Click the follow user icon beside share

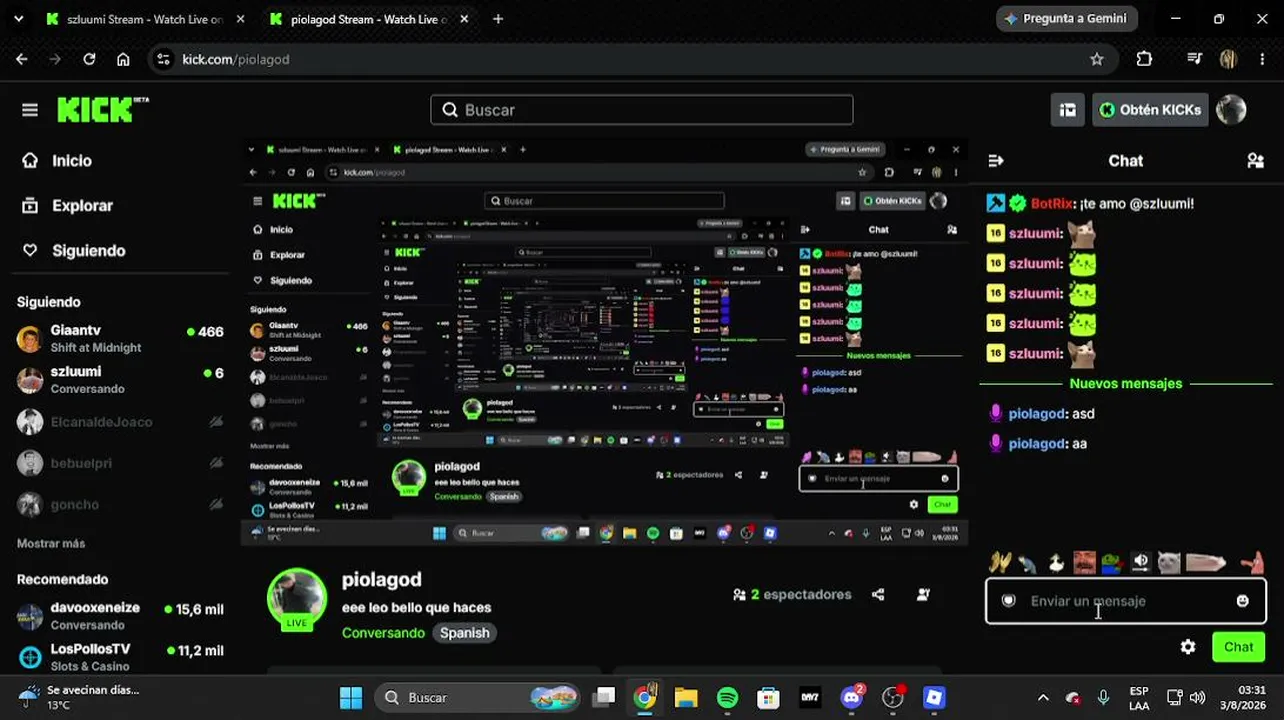coord(923,594)
